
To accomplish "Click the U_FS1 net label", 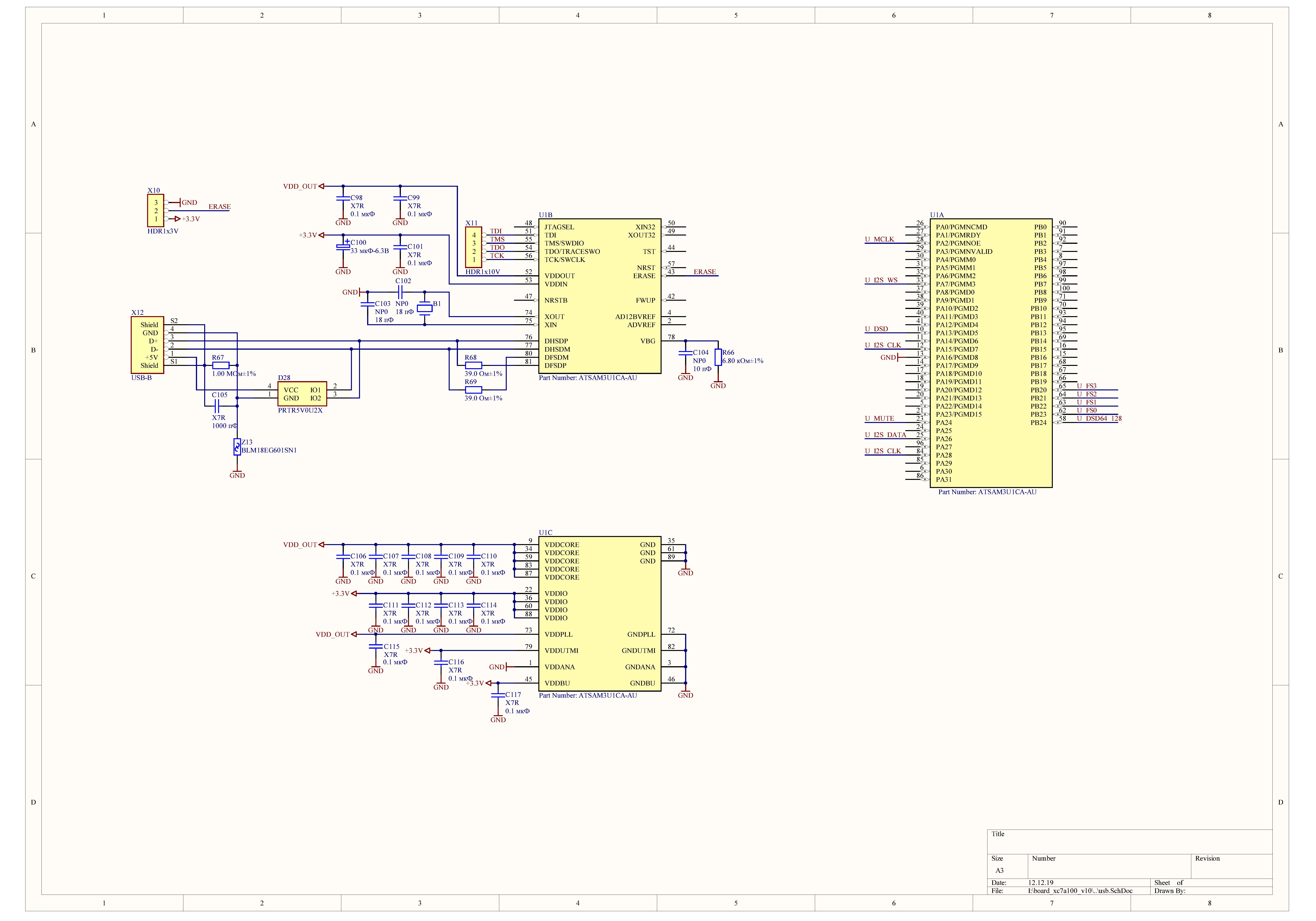I will click(x=1087, y=403).
